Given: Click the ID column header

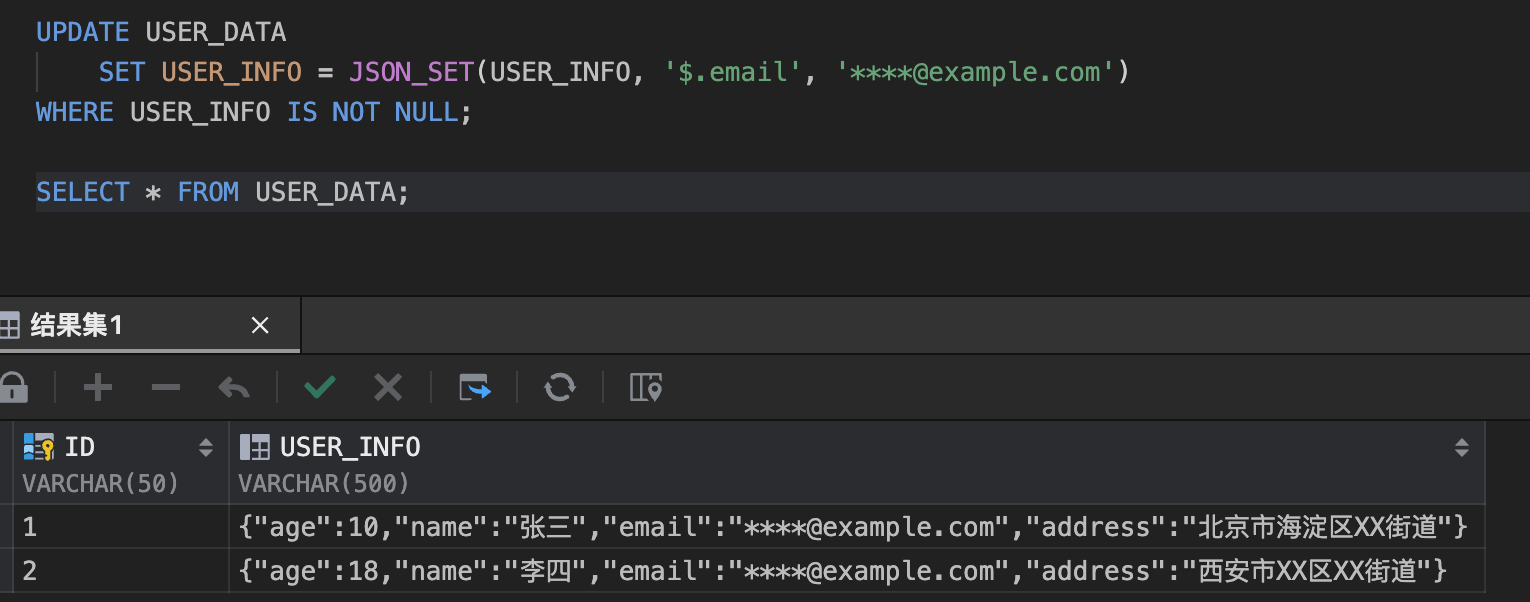Looking at the screenshot, I should tap(80, 447).
